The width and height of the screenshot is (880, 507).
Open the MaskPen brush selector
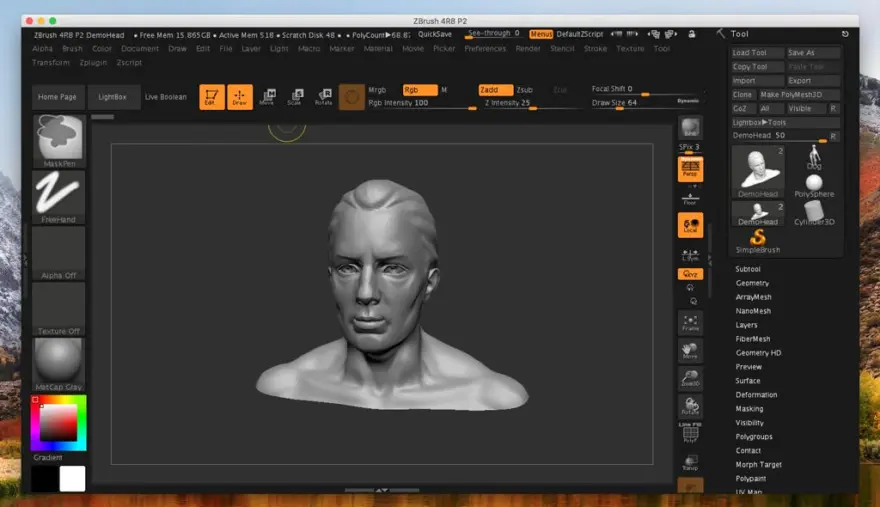tap(59, 141)
